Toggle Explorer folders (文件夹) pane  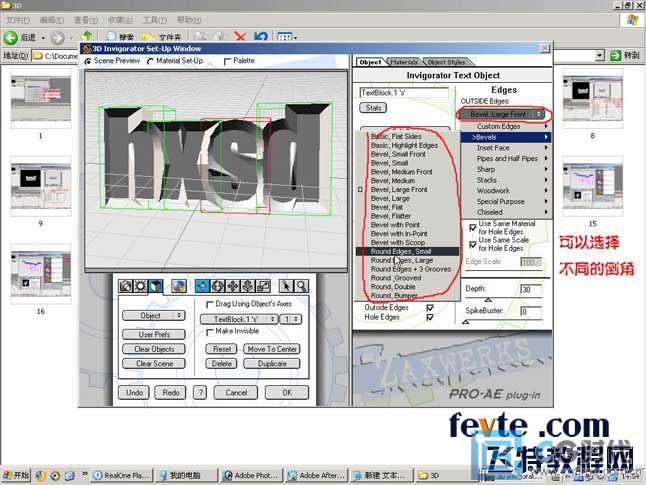tap(162, 37)
